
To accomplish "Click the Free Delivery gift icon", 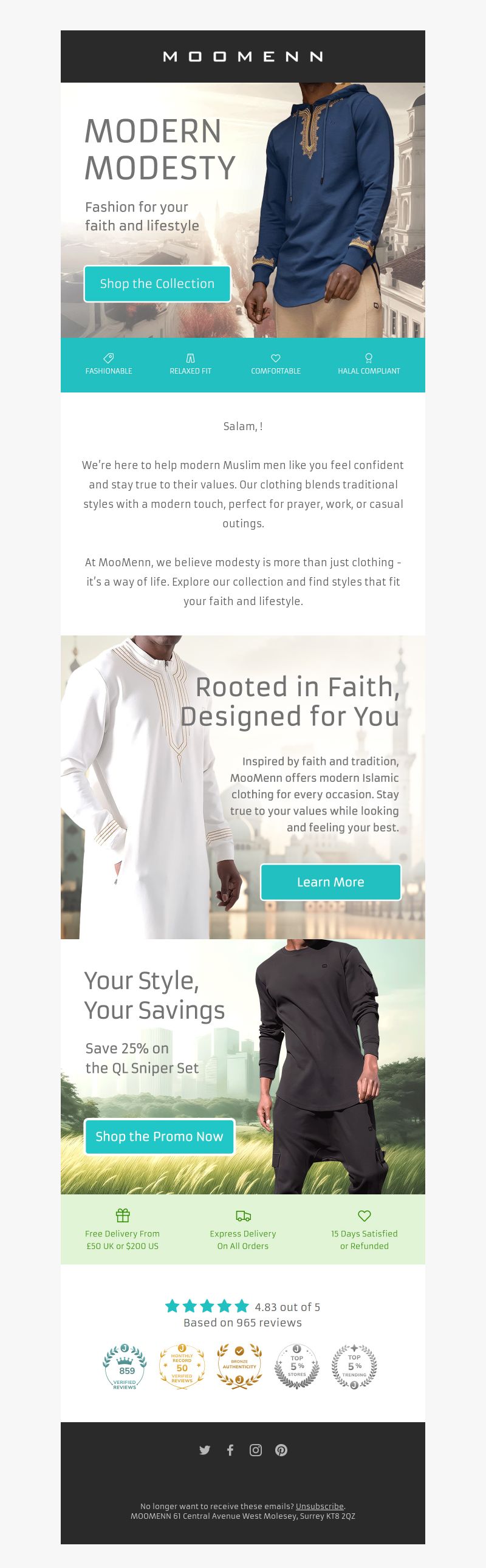I will pyautogui.click(x=123, y=1216).
